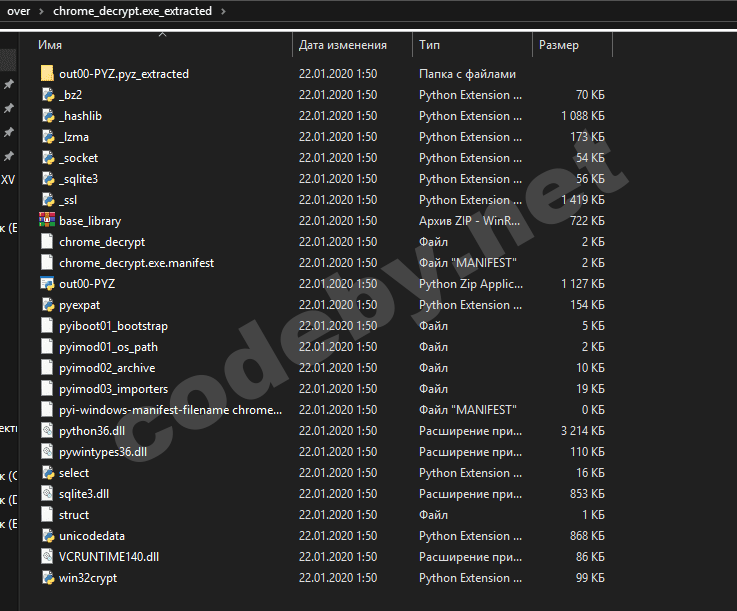Click the '1 419 КБ' size value
The width and height of the screenshot is (737, 611).
pyautogui.click(x=582, y=200)
